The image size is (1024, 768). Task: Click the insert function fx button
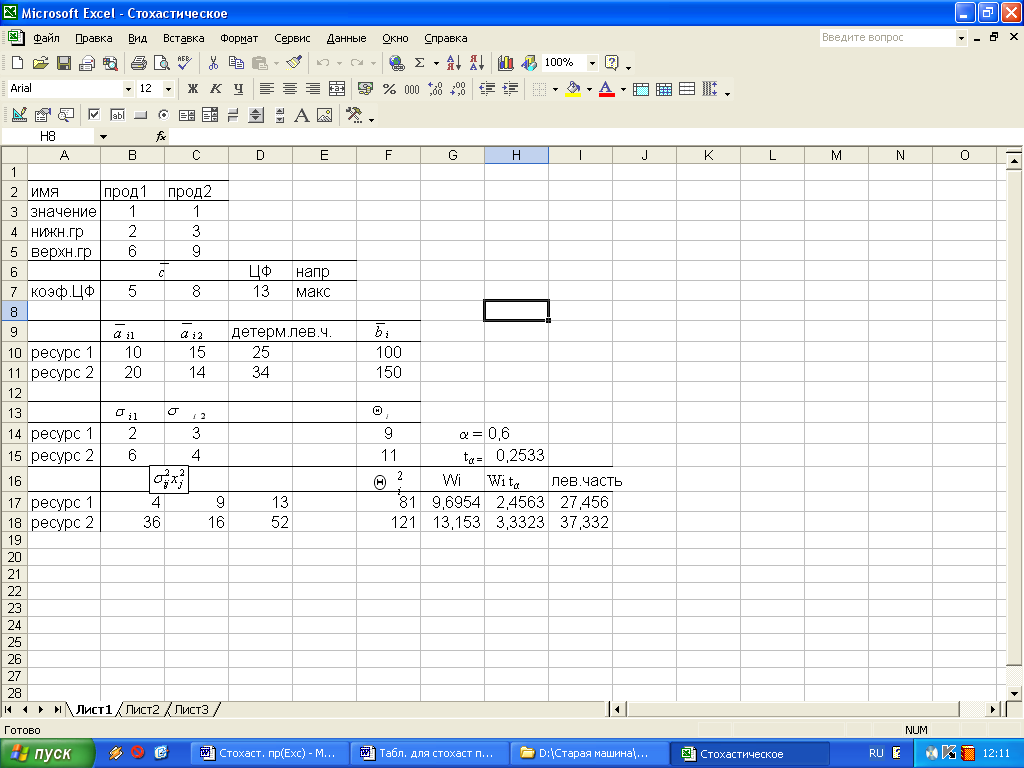161,136
